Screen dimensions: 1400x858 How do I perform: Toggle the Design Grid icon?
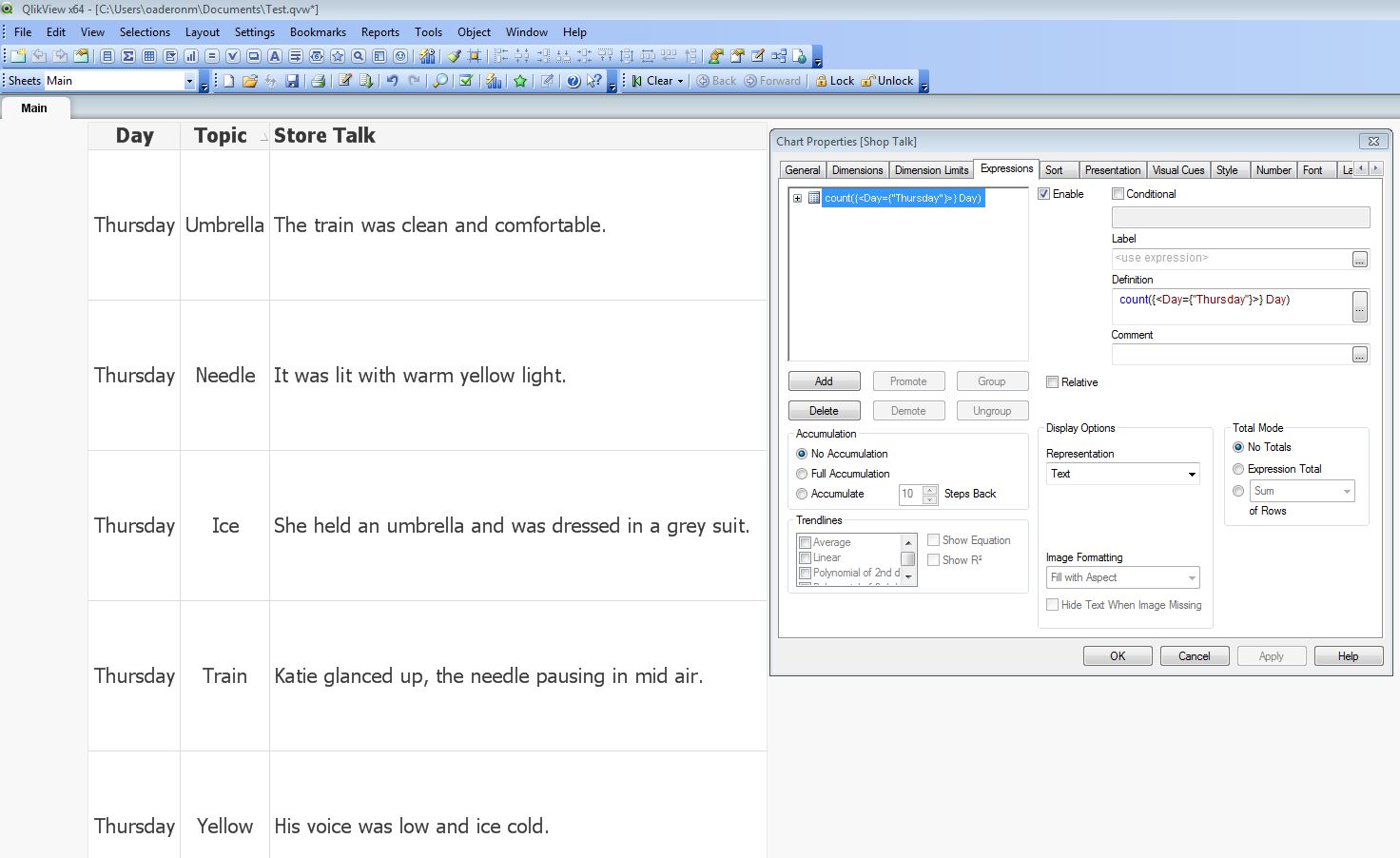pyautogui.click(x=475, y=56)
